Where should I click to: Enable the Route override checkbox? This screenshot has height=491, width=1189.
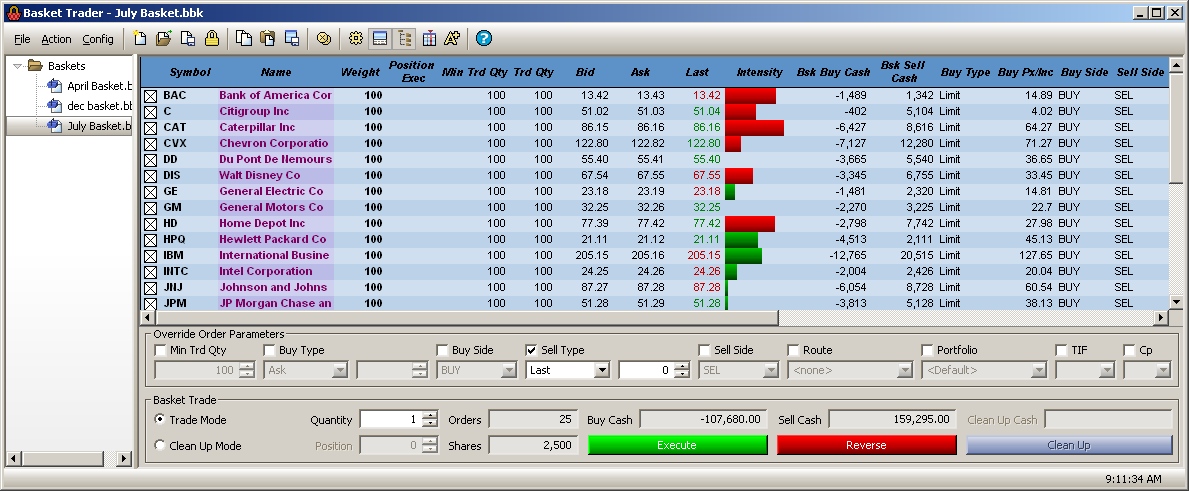pos(793,350)
